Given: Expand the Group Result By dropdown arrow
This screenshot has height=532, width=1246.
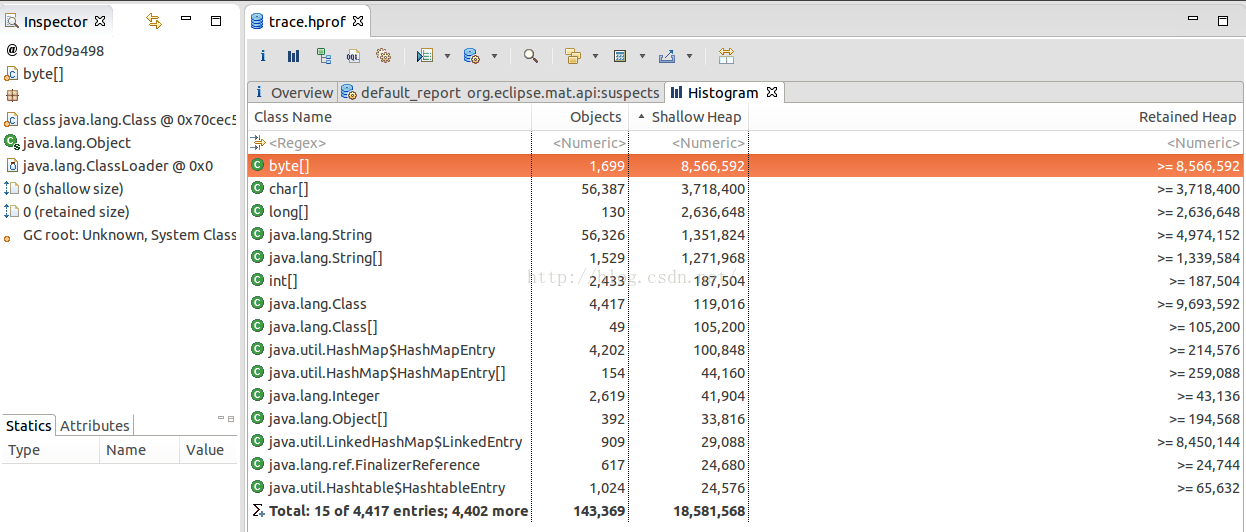Looking at the screenshot, I should (595, 56).
